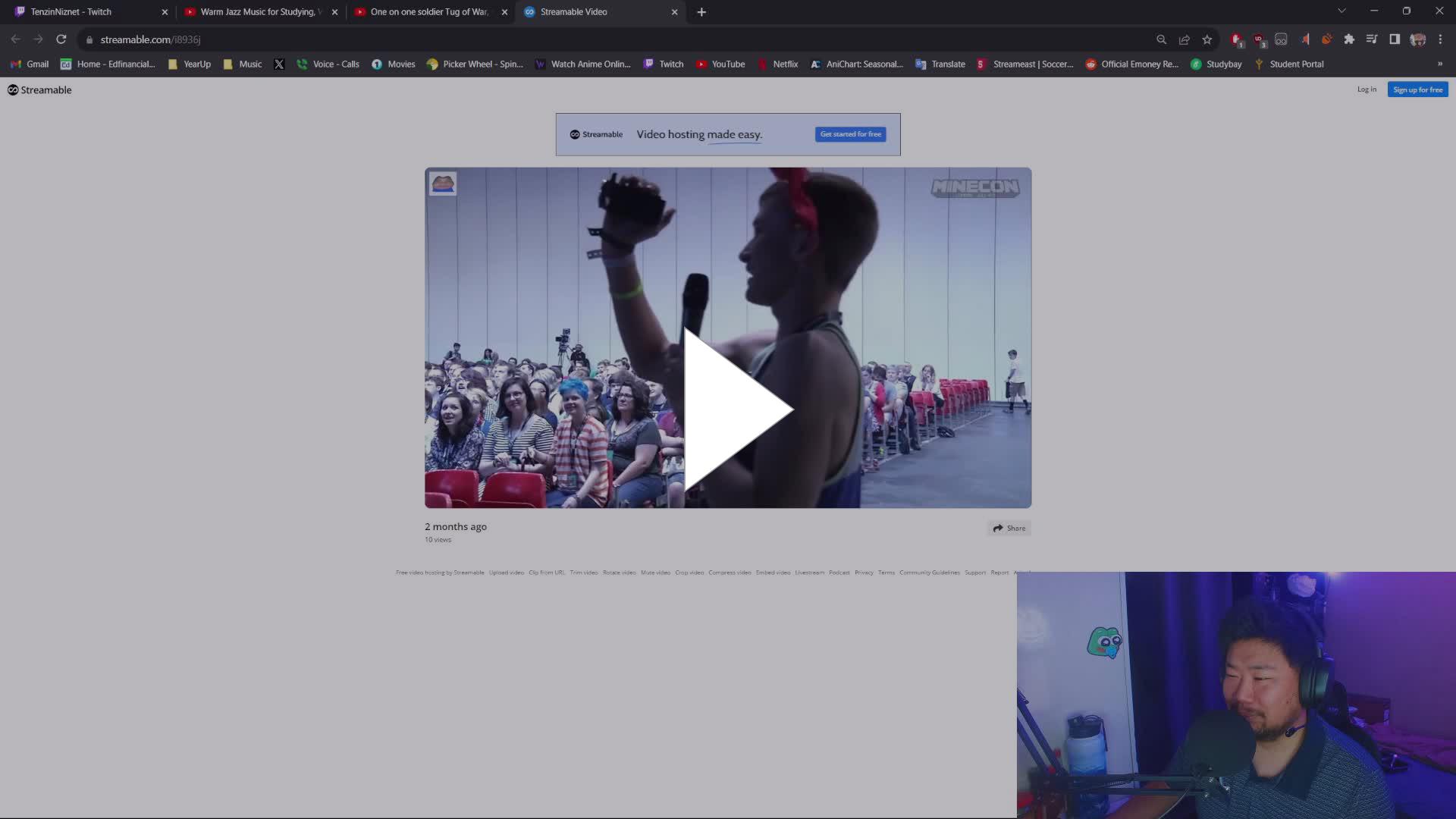Viewport: 1456px width, 819px height.
Task: Bookmark this page using the star icon
Action: 1207,39
